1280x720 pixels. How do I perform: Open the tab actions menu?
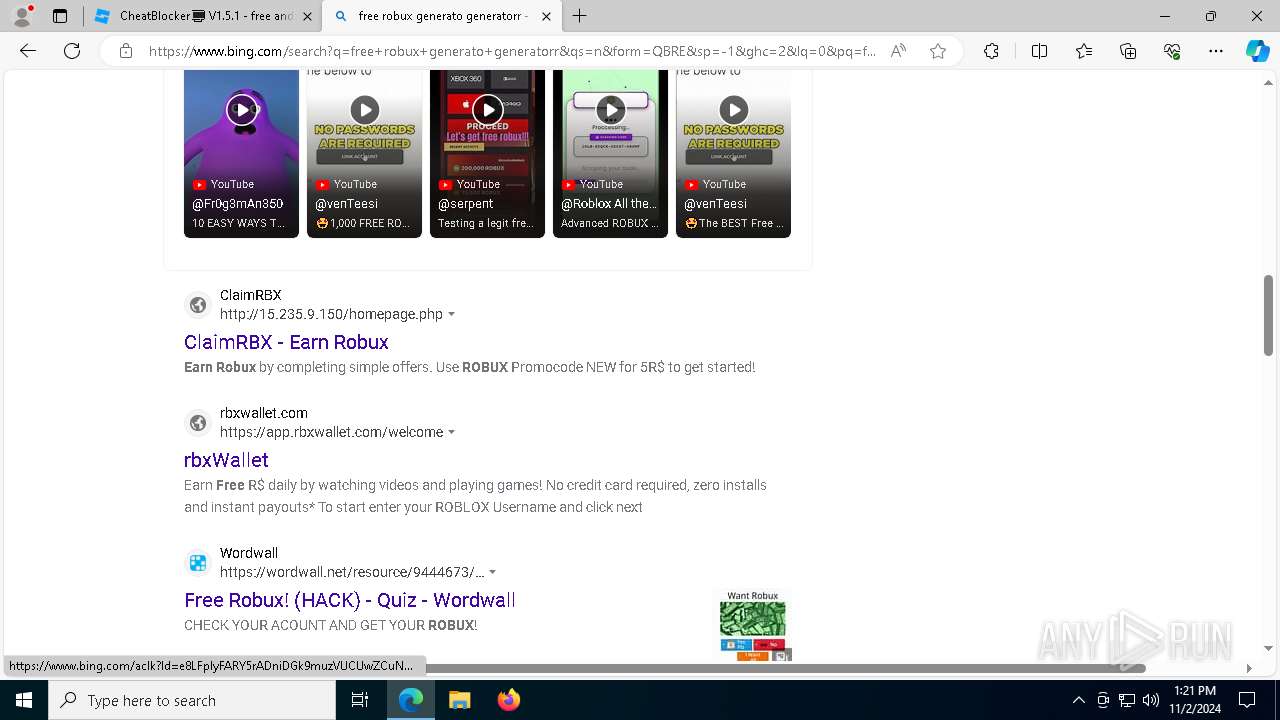60,16
